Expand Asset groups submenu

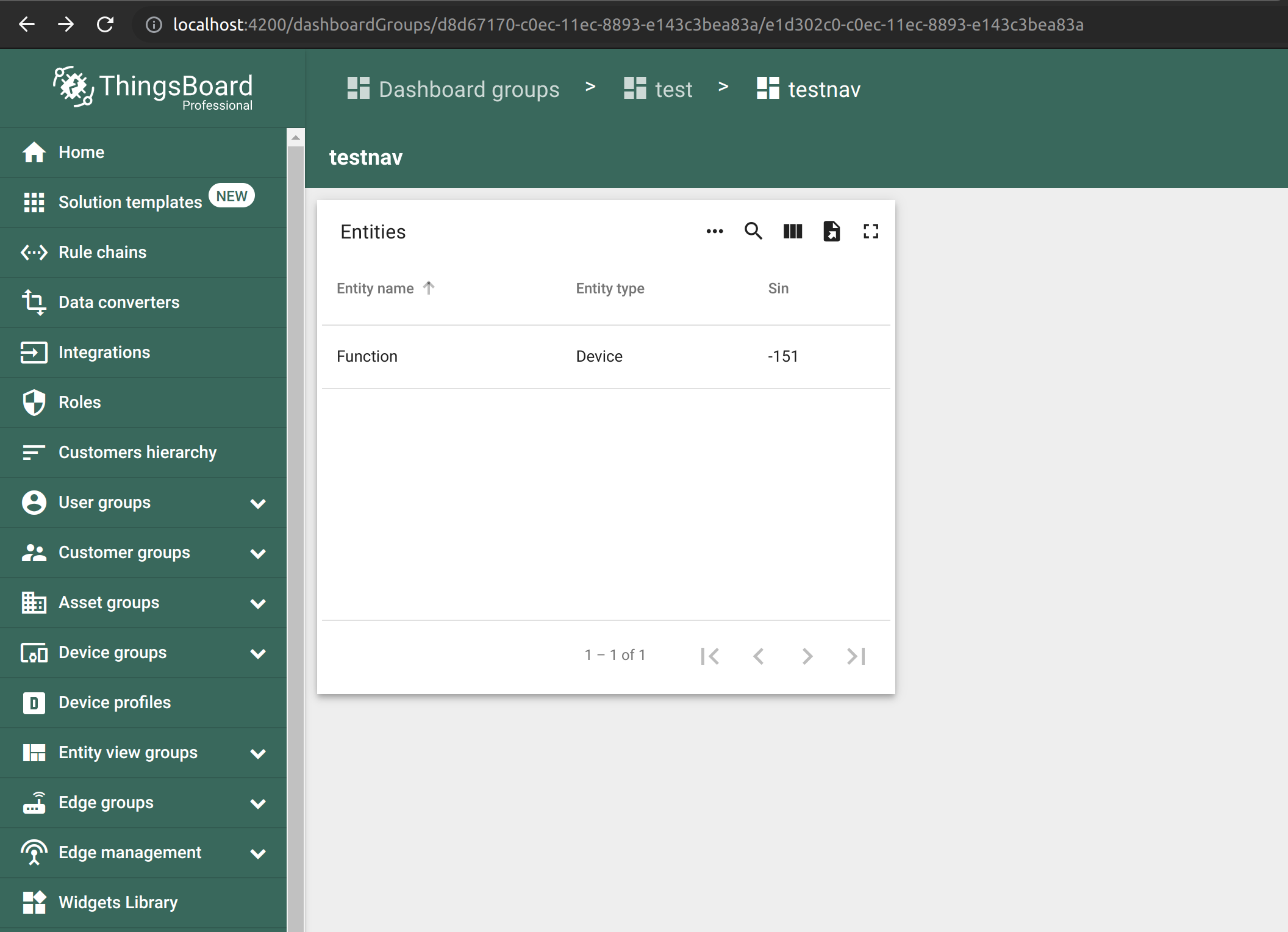click(x=258, y=603)
